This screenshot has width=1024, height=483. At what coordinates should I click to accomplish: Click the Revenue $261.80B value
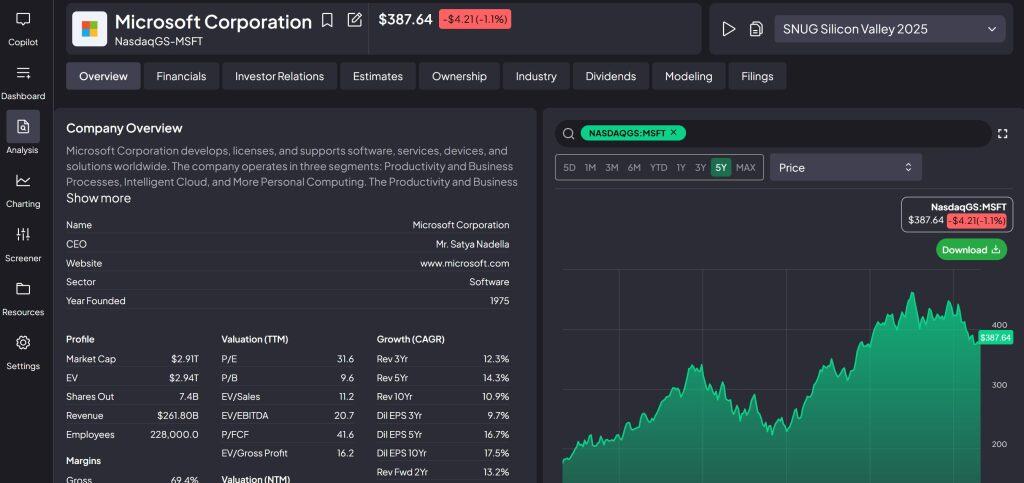(178, 415)
